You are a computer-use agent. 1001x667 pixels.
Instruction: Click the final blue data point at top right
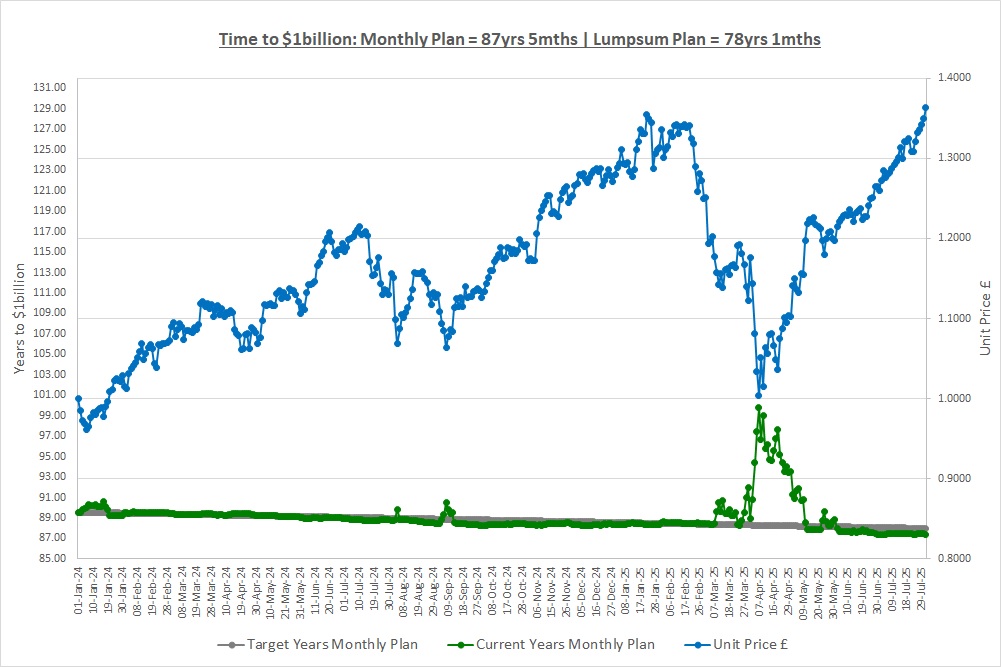926,108
